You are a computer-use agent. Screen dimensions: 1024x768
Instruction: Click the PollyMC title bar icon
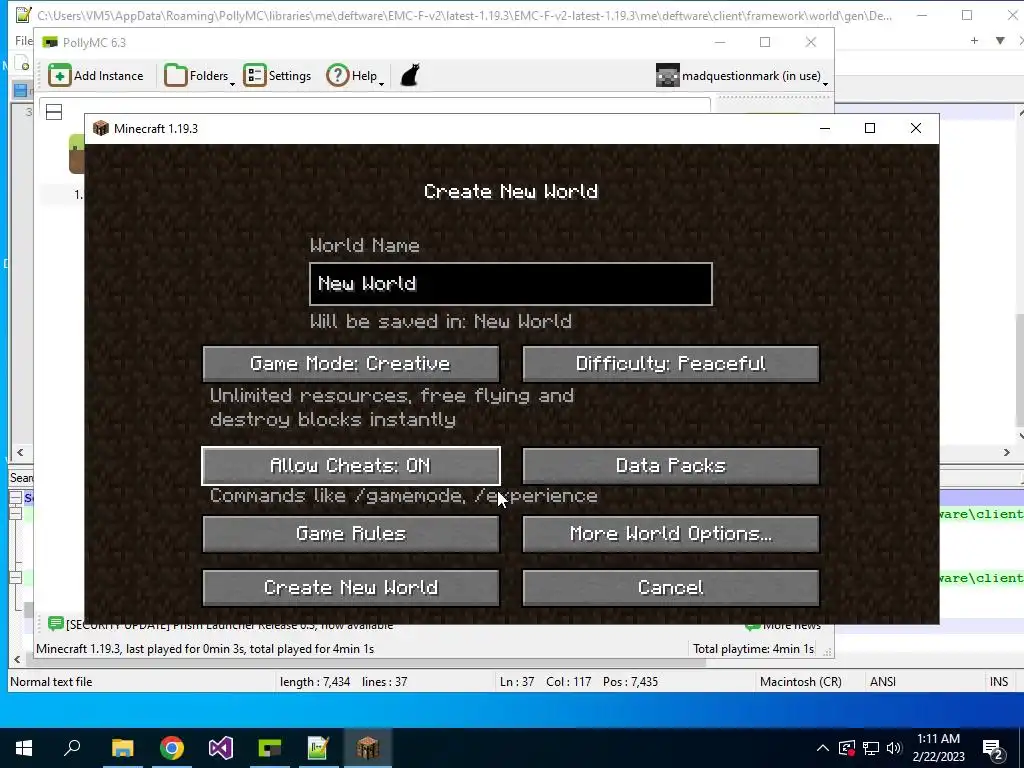point(50,42)
